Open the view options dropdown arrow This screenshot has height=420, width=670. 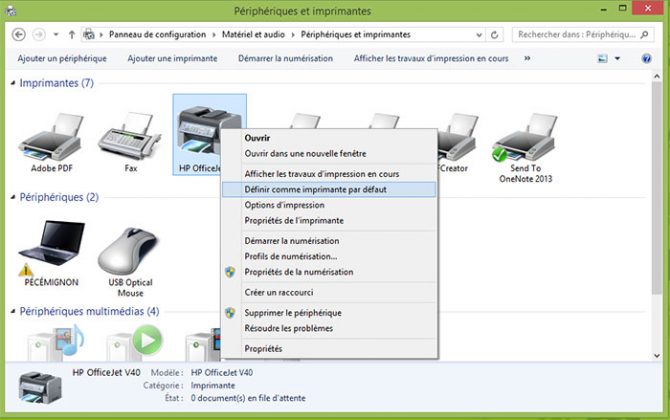point(617,59)
